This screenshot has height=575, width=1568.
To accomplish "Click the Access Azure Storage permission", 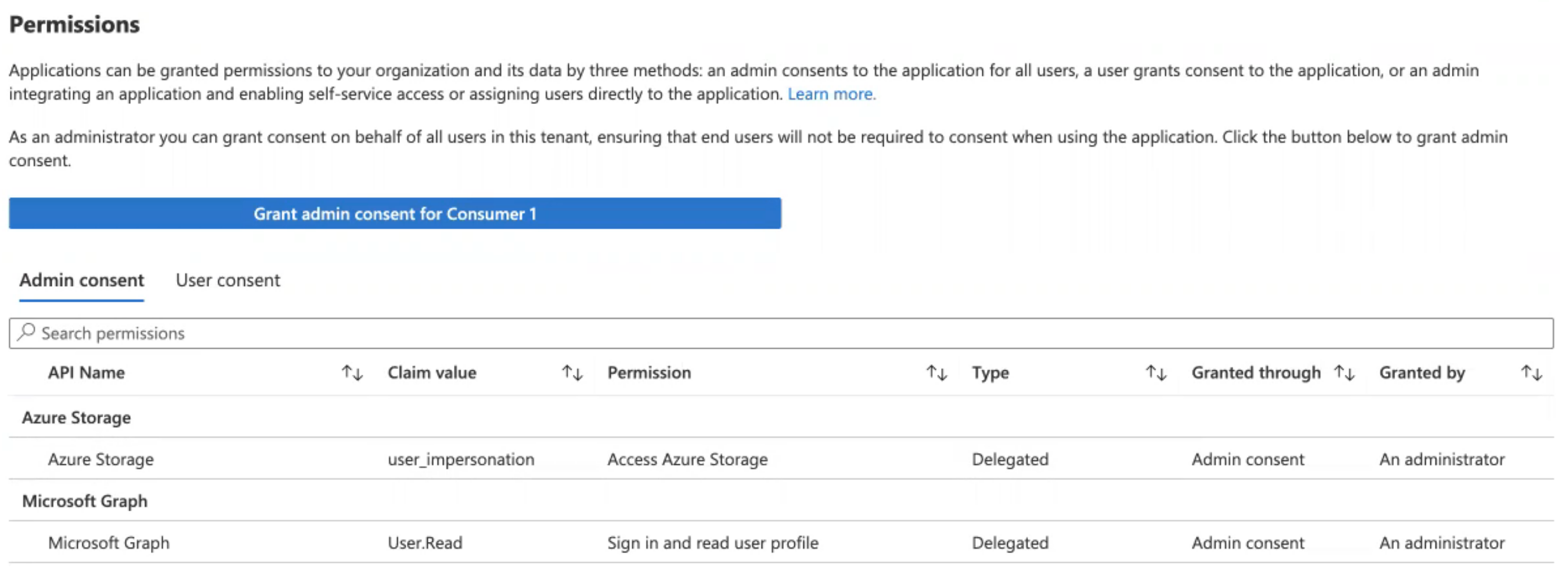I will pyautogui.click(x=687, y=460).
